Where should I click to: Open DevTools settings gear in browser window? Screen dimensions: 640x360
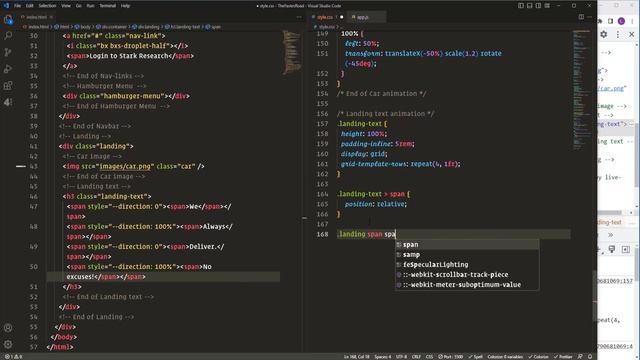(x=604, y=35)
